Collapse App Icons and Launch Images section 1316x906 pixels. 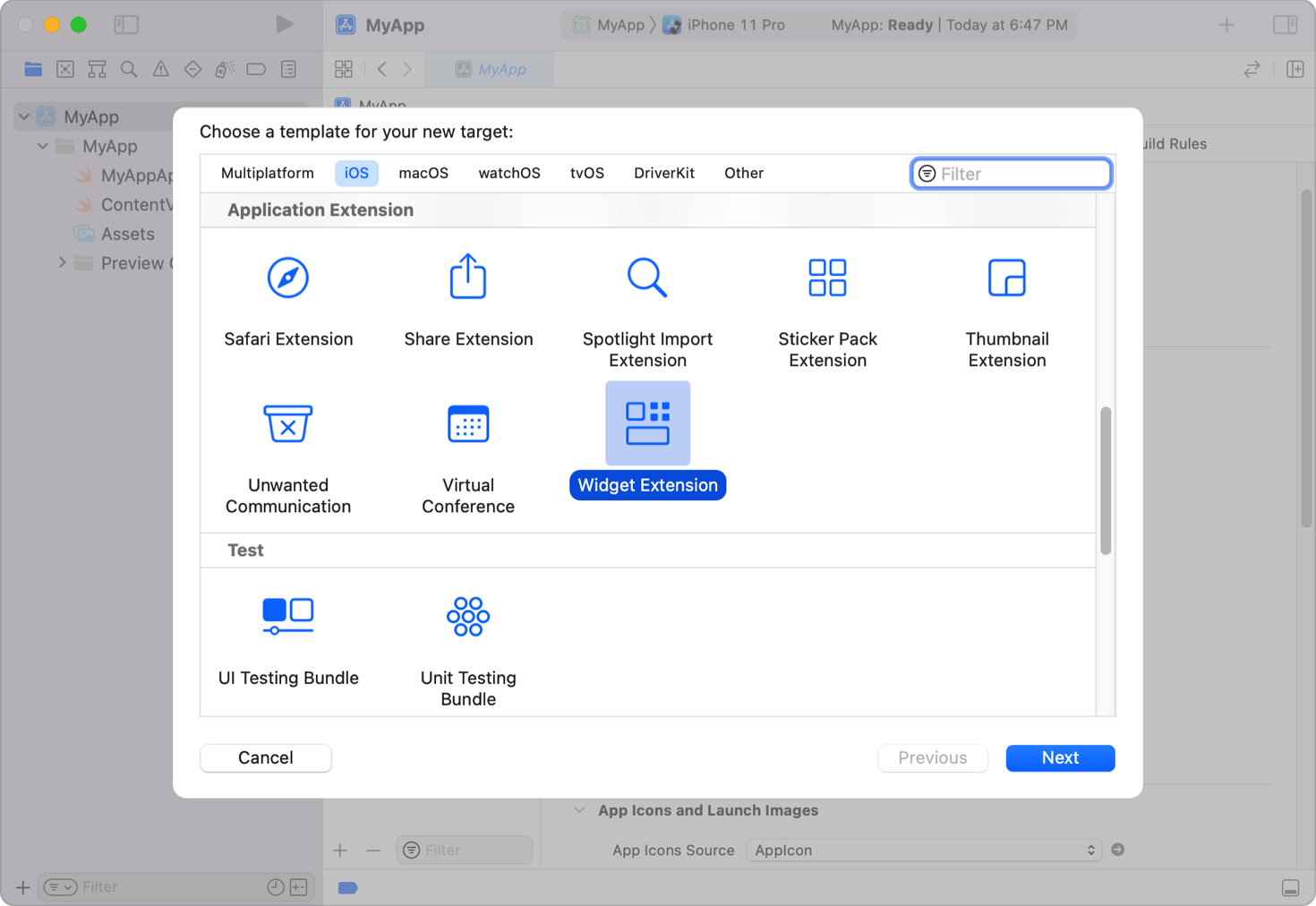(x=579, y=810)
